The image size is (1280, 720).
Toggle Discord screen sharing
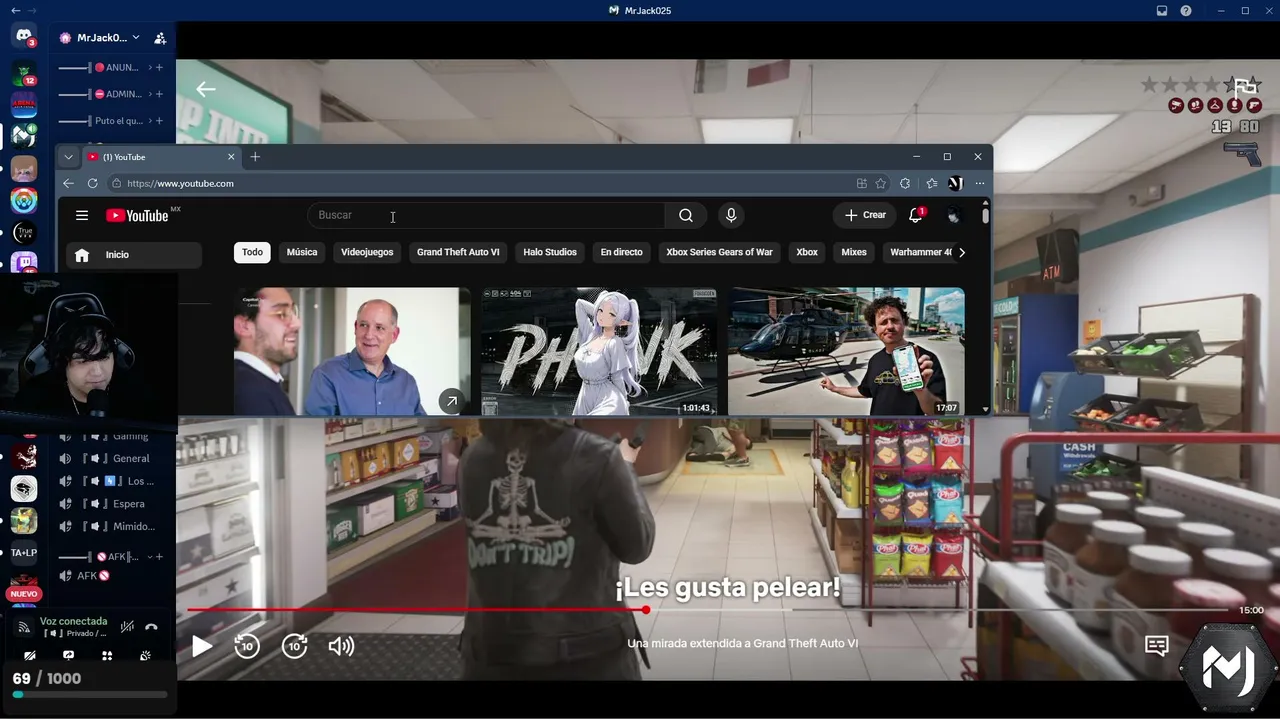[x=68, y=656]
